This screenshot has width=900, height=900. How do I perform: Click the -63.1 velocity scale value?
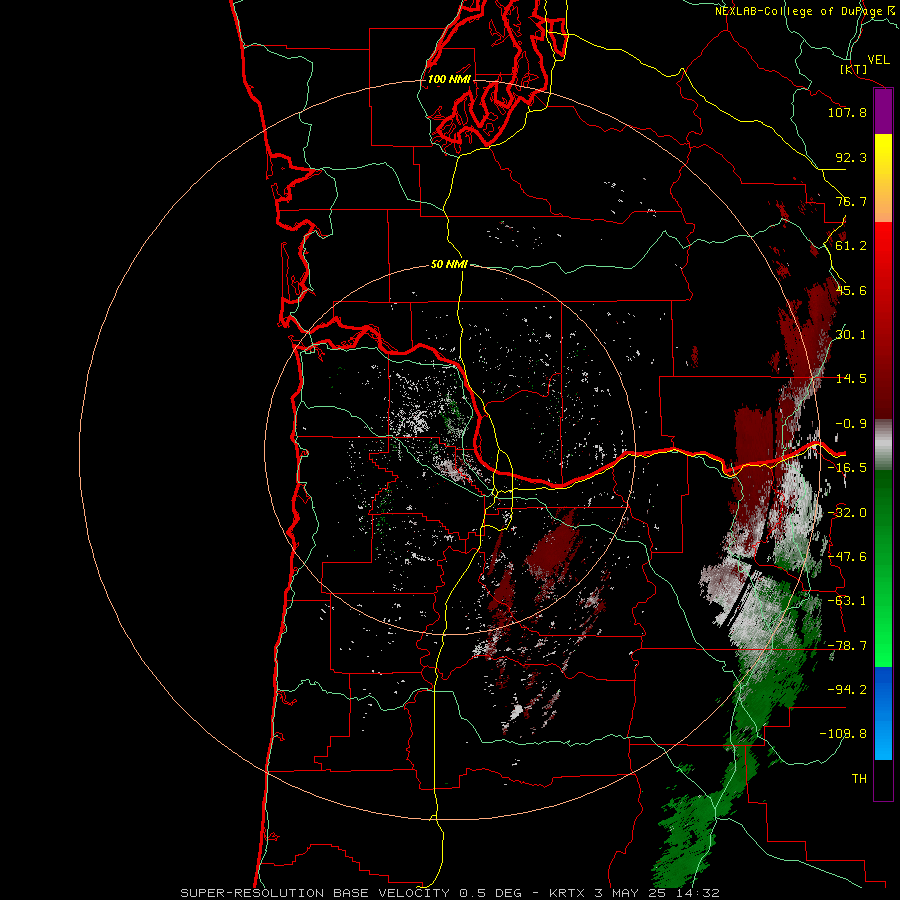(847, 601)
